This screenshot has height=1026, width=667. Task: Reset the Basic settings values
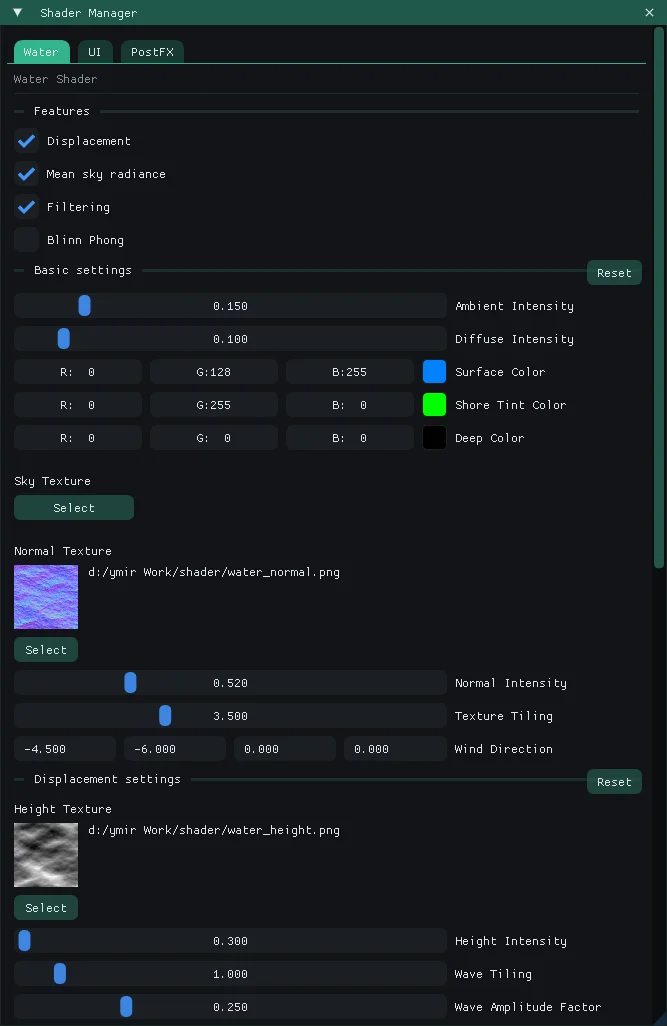(613, 272)
